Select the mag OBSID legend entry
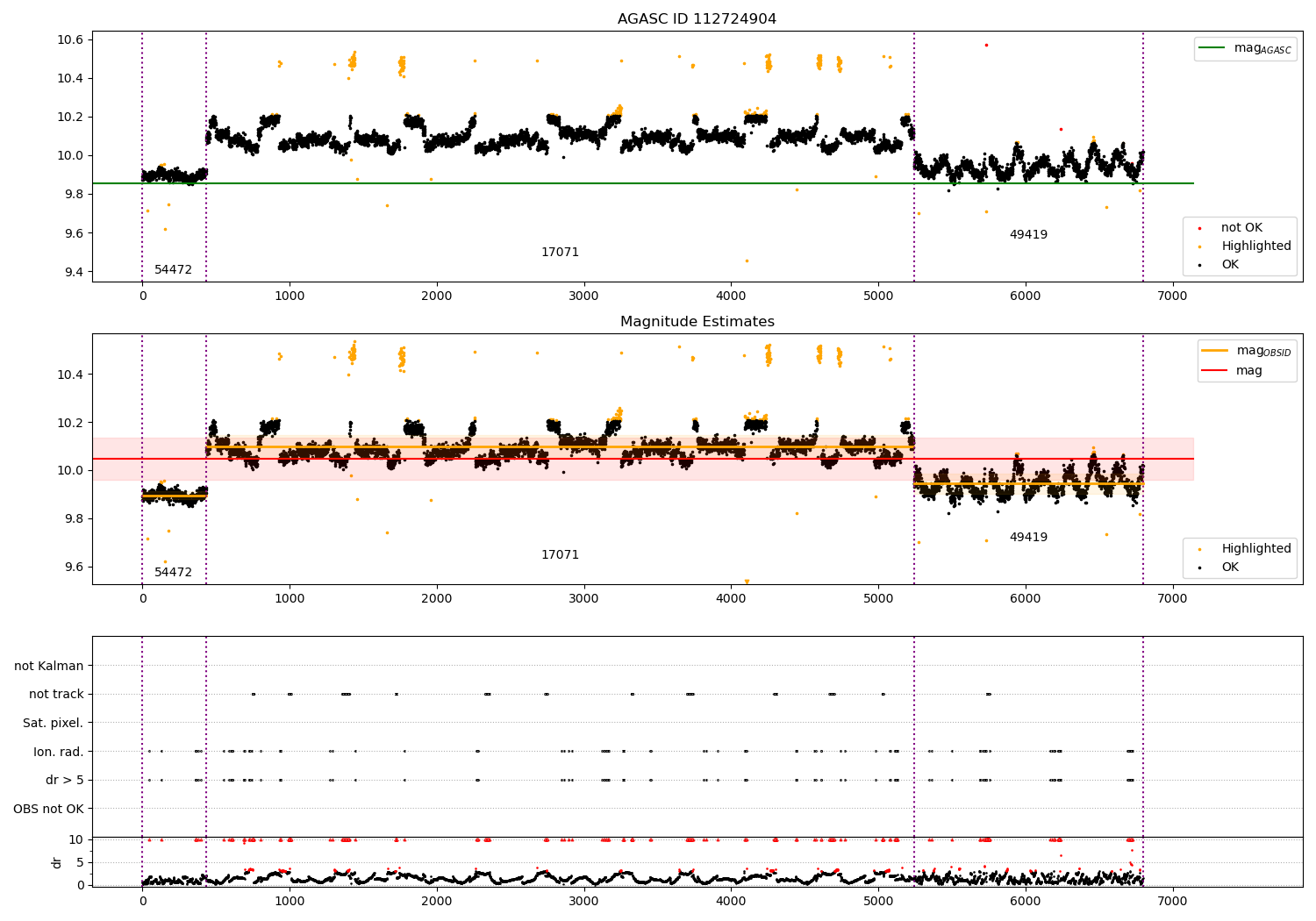 pyautogui.click(x=1247, y=352)
